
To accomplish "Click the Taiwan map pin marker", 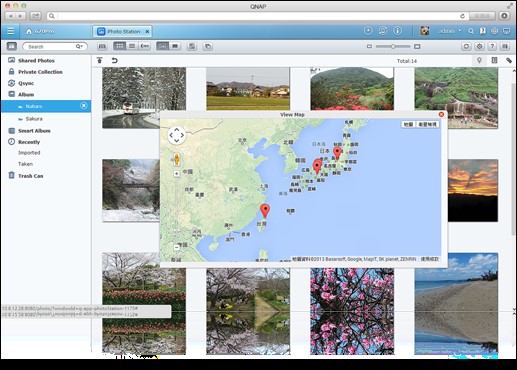I will pyautogui.click(x=265, y=211).
